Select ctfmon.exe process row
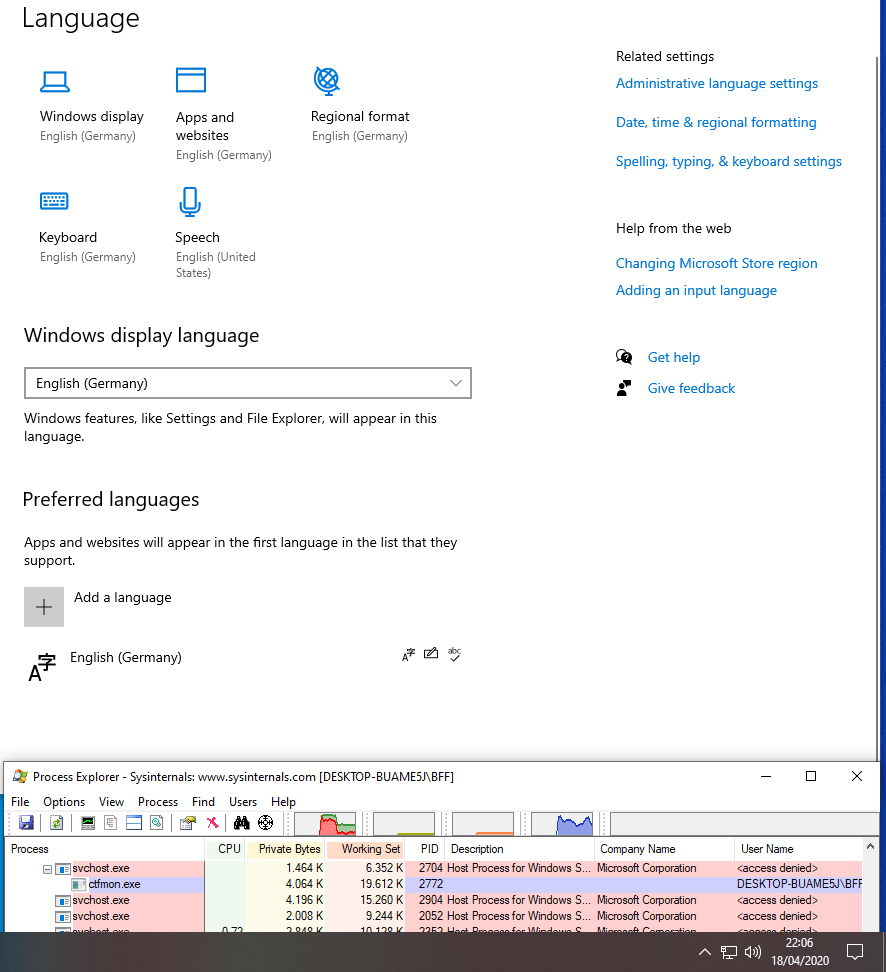Viewport: 886px width, 972px height. 434,884
